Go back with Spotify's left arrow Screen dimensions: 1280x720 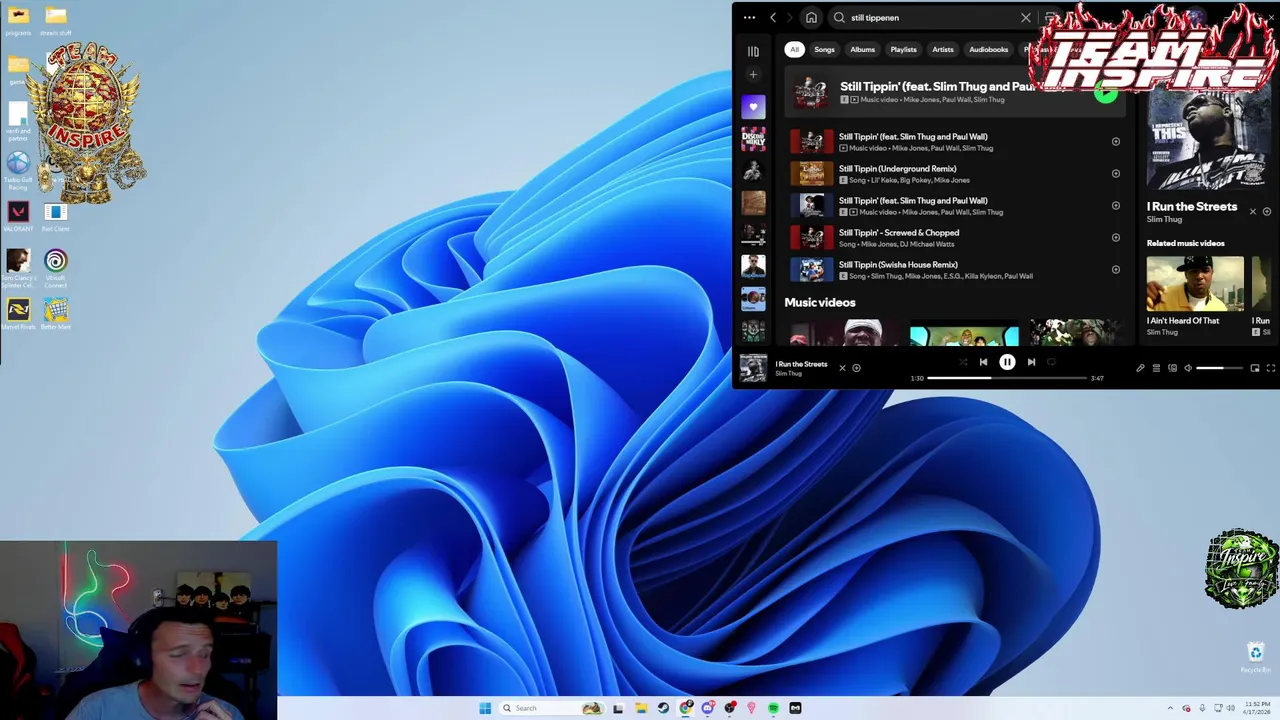773,17
